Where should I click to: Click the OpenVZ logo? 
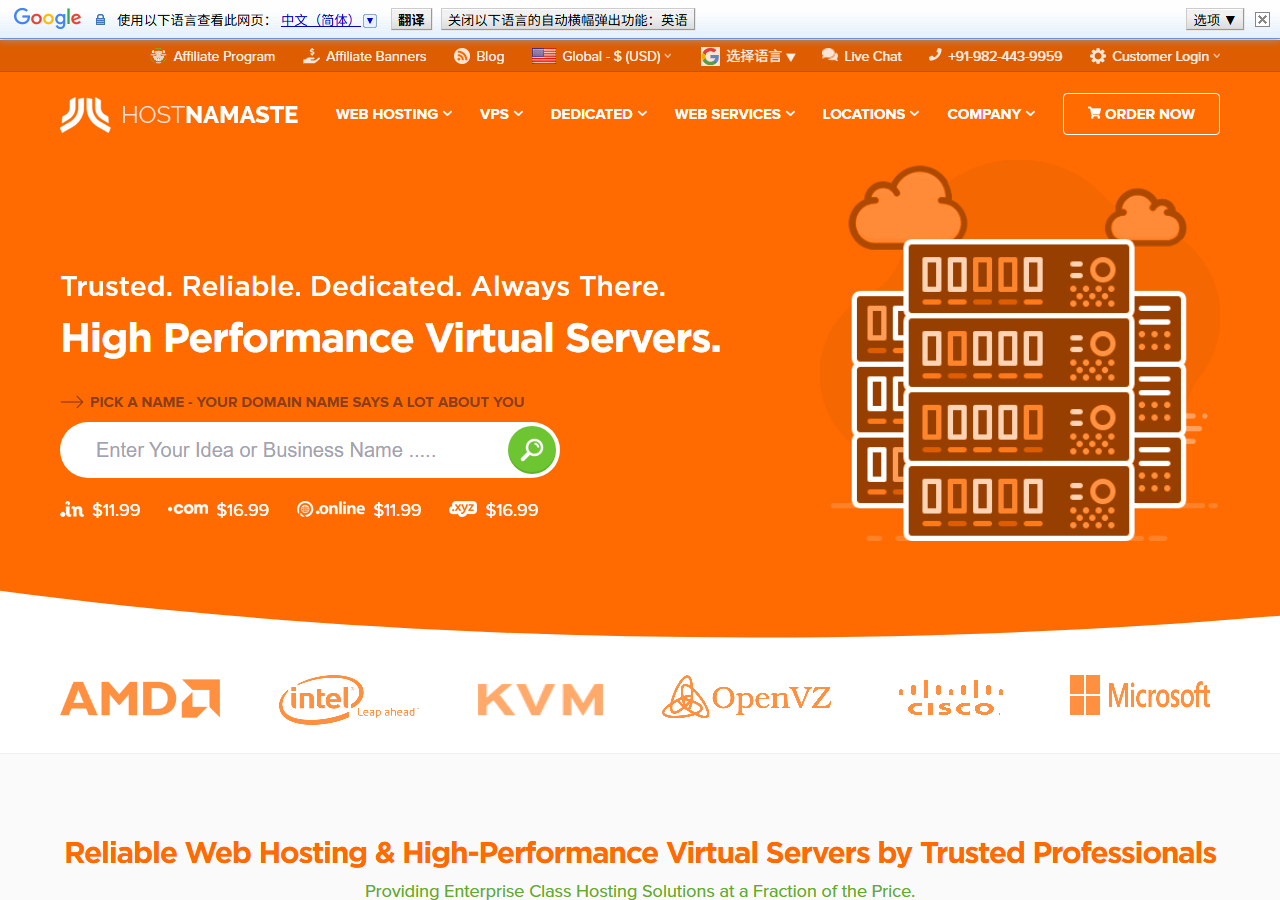pyautogui.click(x=746, y=697)
